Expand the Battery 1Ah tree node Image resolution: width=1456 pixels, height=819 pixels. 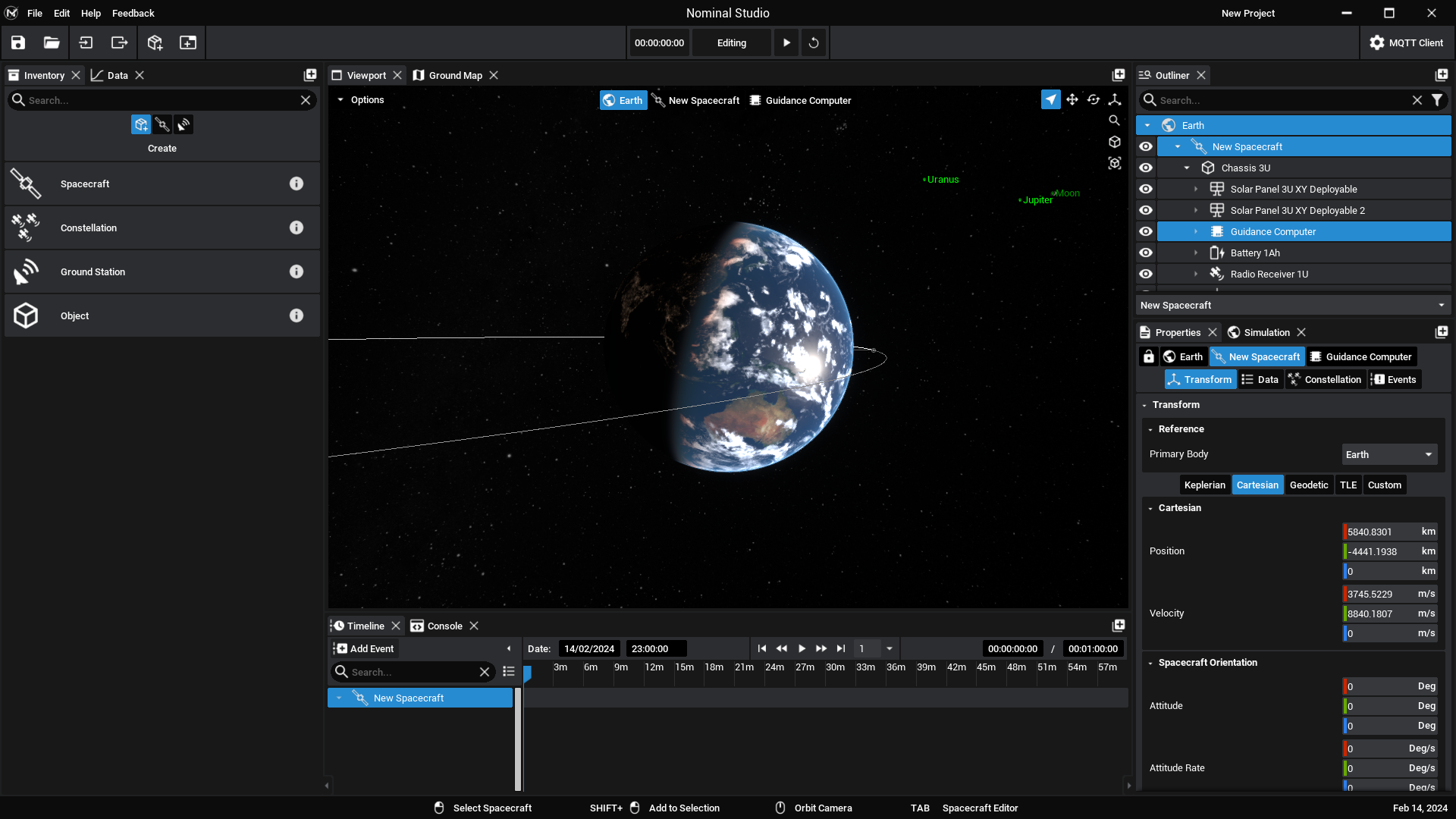(x=1196, y=253)
